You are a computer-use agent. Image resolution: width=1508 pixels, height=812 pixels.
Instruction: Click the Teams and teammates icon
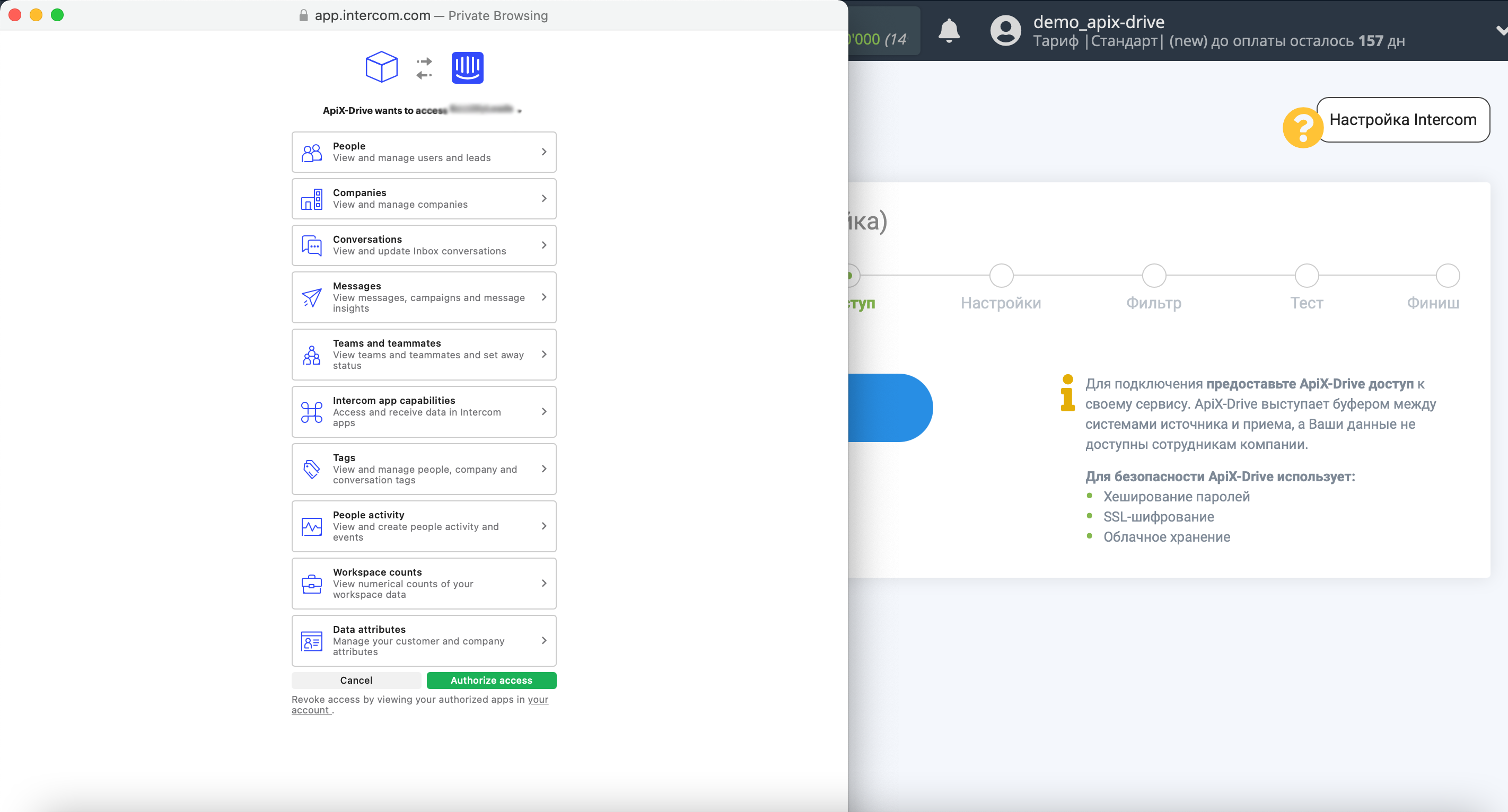click(x=312, y=354)
